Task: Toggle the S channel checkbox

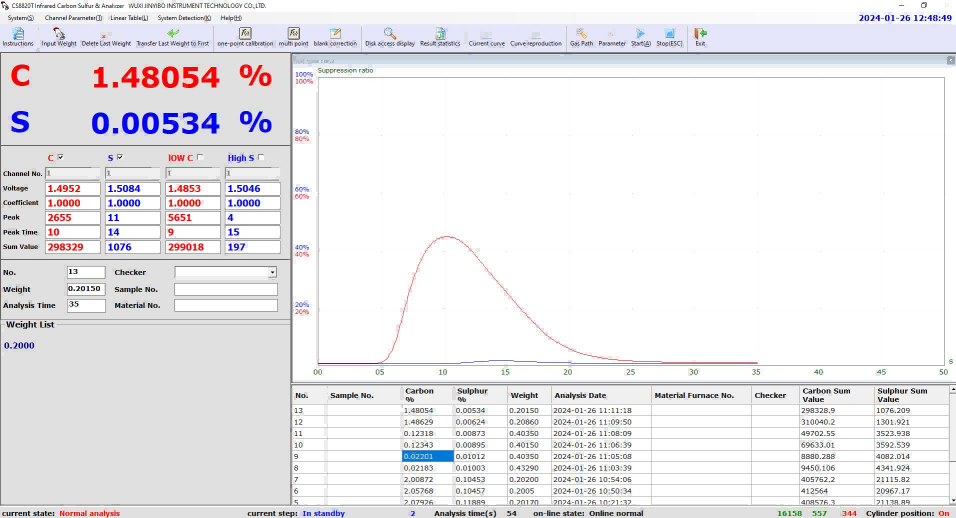Action: (120, 157)
